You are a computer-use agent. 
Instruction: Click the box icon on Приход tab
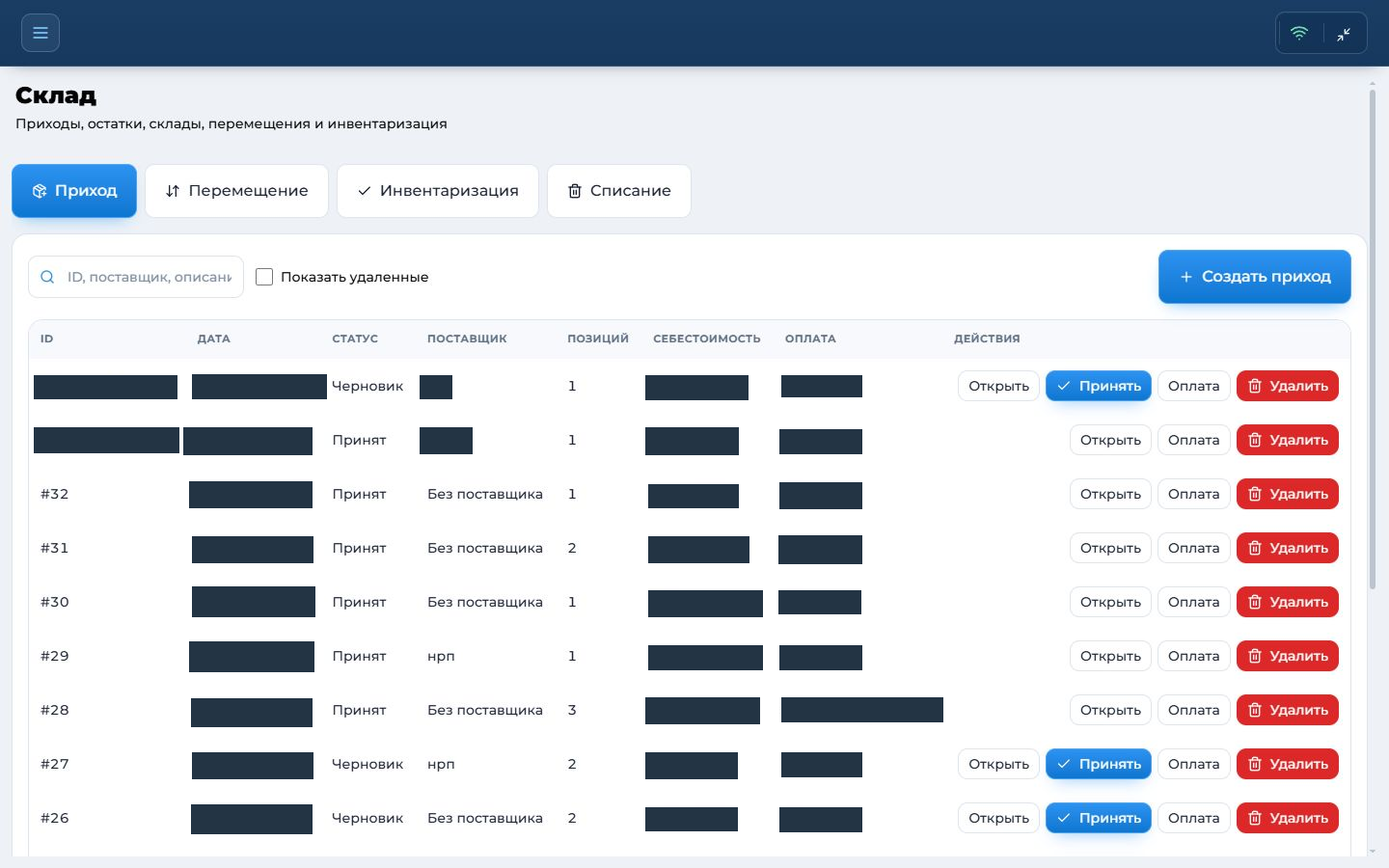coord(40,191)
